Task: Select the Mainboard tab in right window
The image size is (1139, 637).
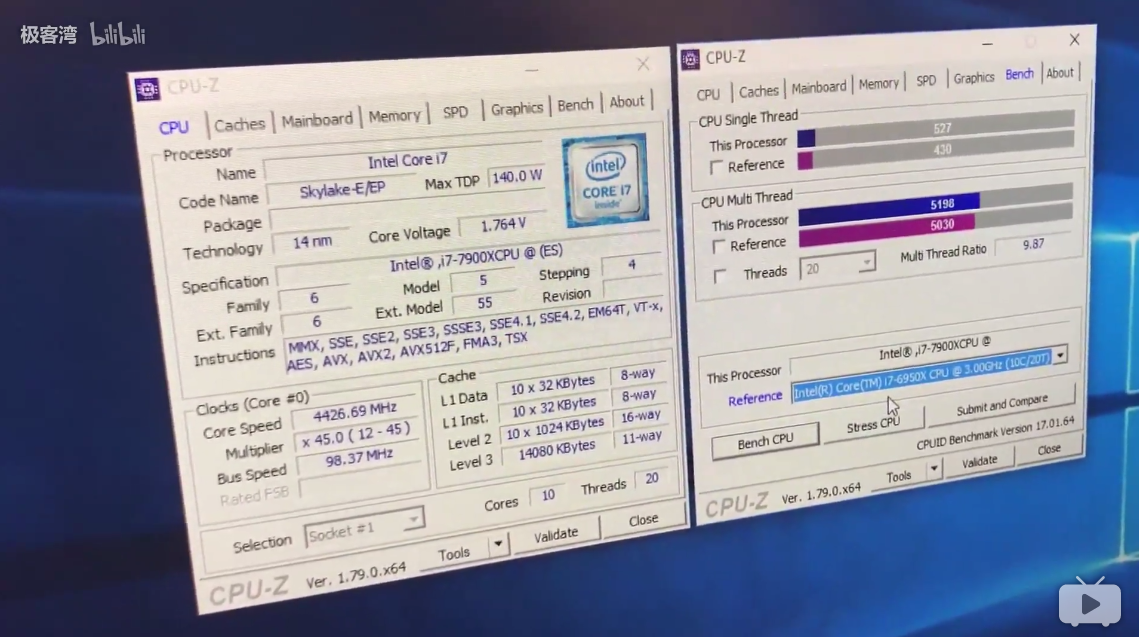Action: [x=818, y=86]
